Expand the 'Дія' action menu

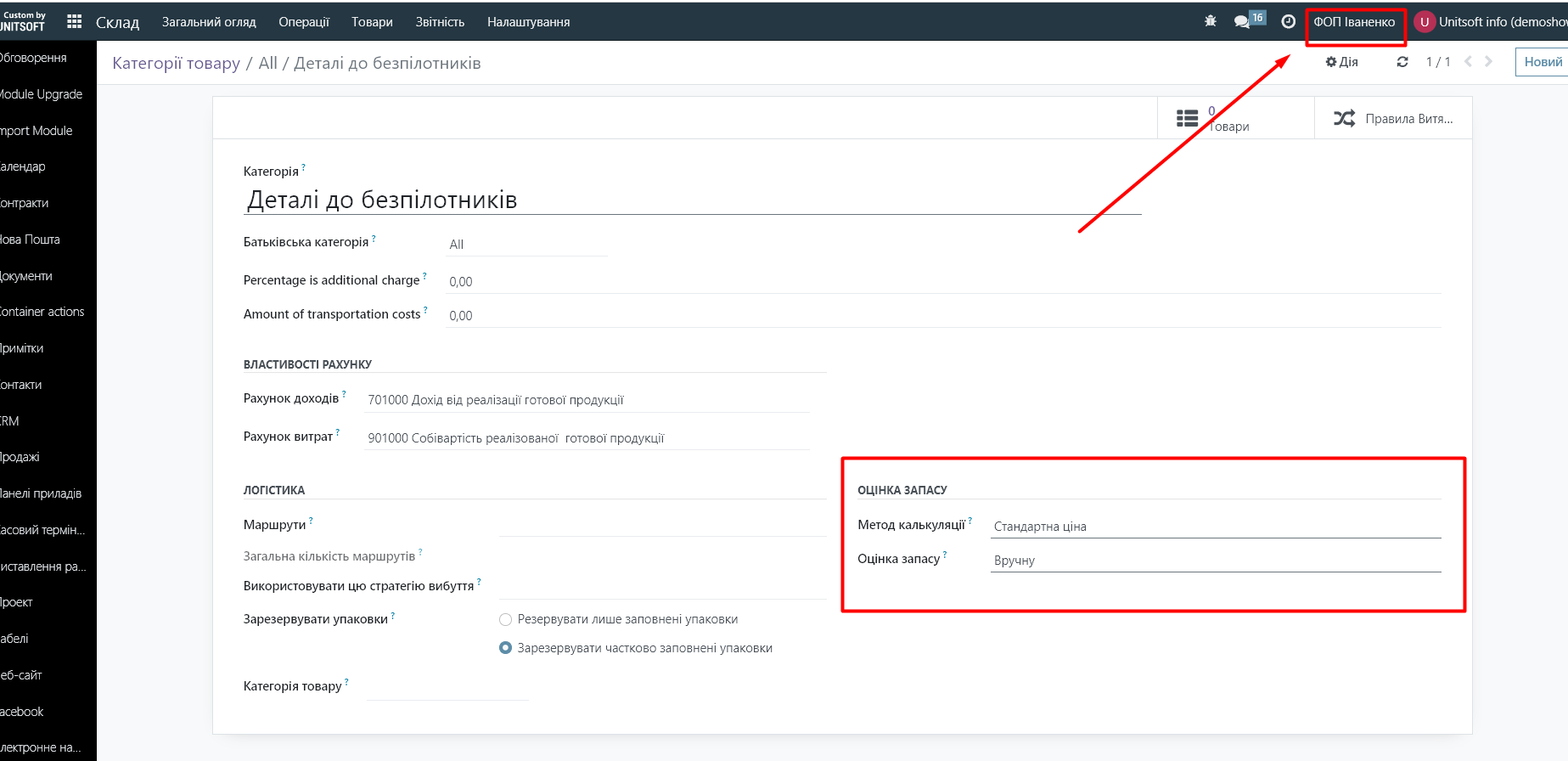1342,62
